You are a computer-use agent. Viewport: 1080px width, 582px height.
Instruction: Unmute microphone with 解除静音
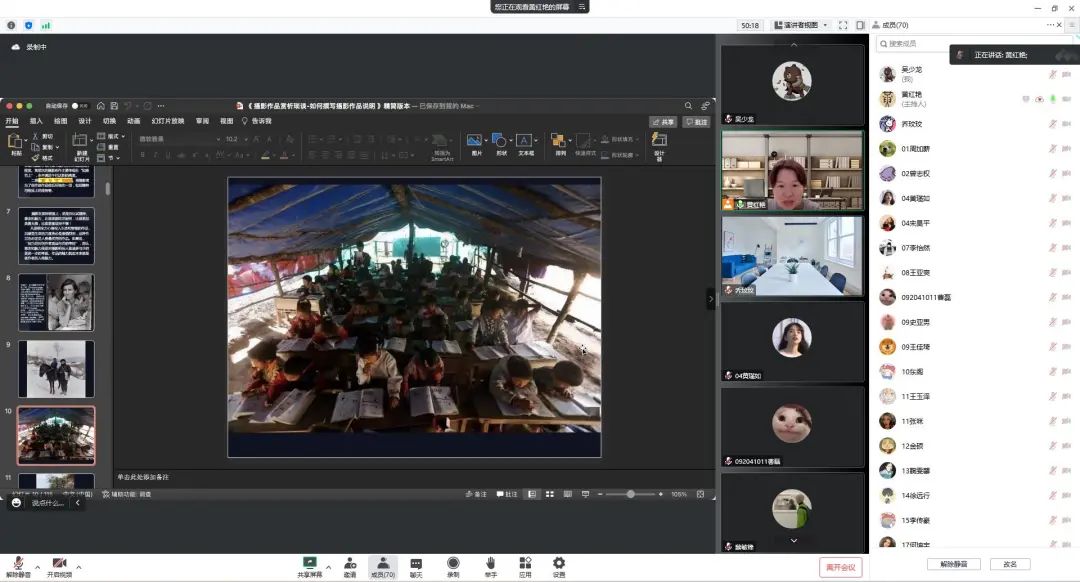(x=18, y=566)
